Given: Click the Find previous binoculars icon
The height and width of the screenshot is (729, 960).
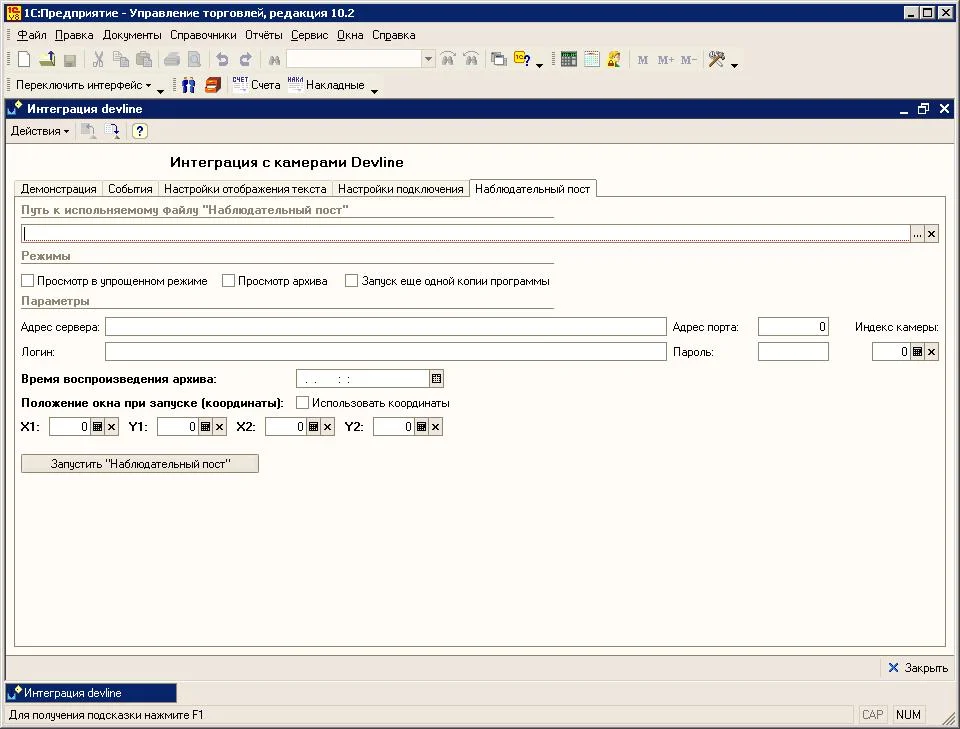Looking at the screenshot, I should coord(471,59).
